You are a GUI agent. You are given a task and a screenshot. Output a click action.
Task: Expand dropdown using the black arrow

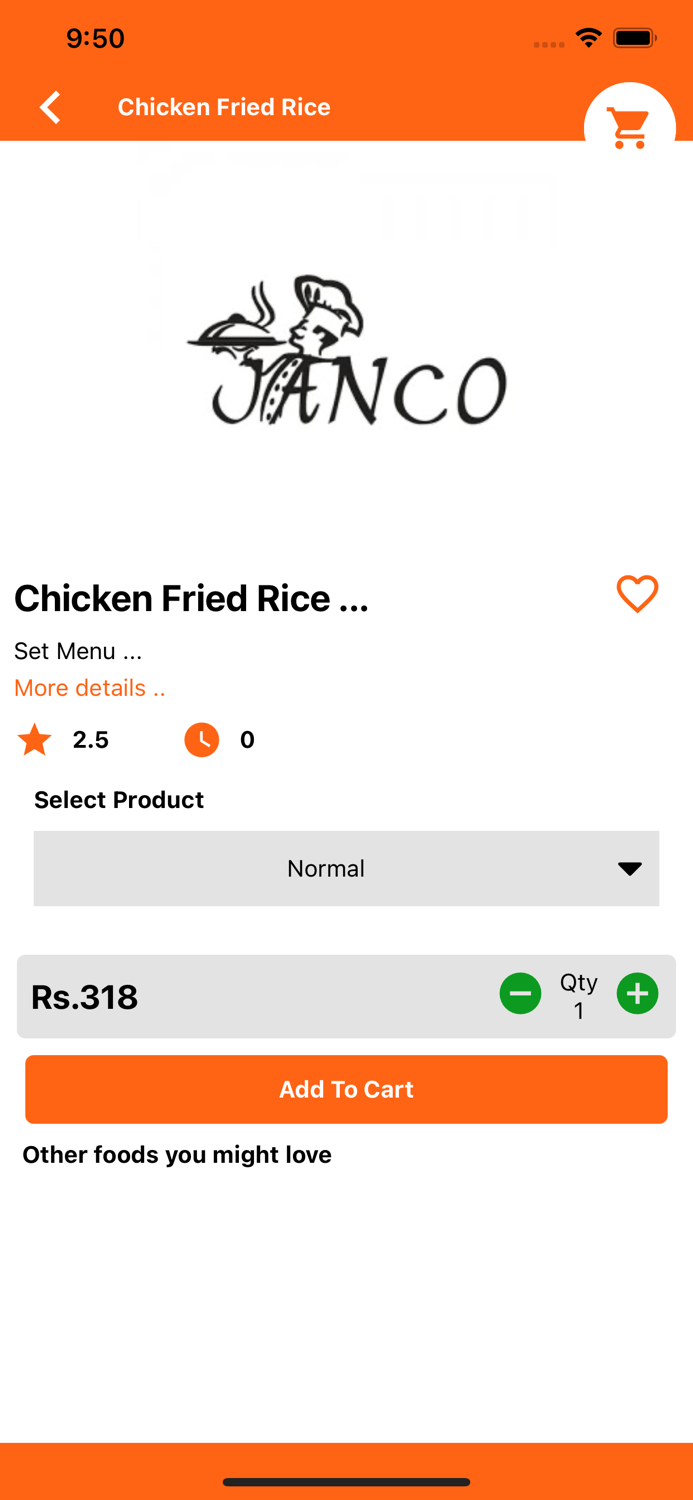pyautogui.click(x=630, y=868)
